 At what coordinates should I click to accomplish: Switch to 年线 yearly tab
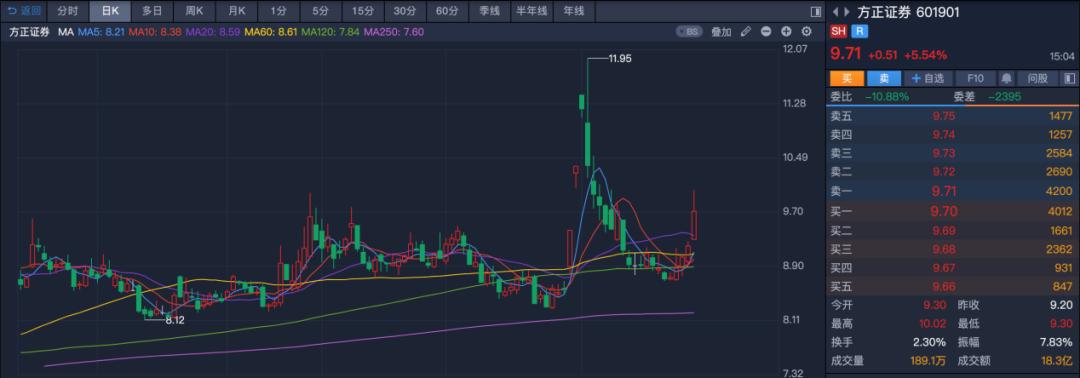coord(574,11)
